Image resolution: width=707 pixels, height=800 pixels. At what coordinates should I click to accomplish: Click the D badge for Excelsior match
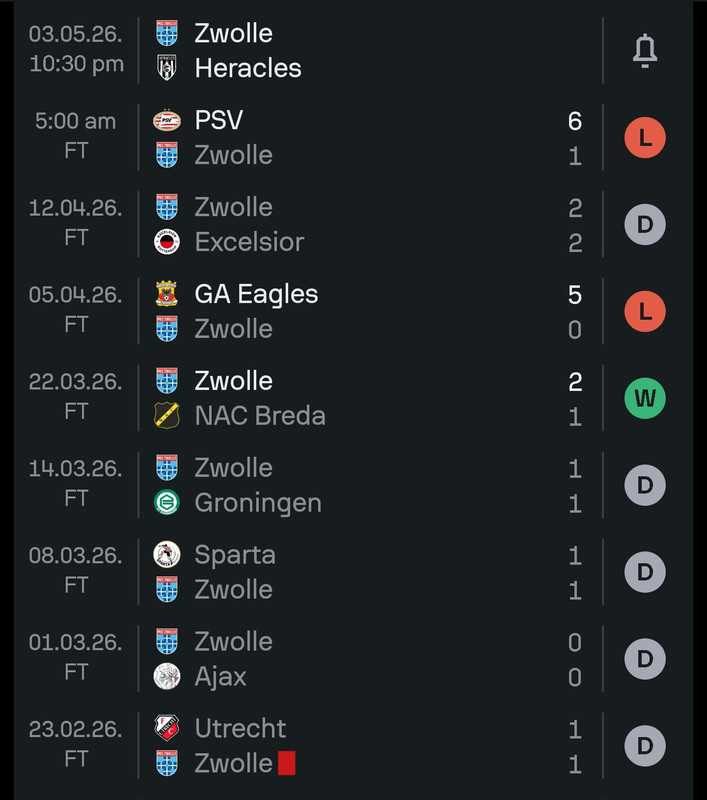click(645, 225)
